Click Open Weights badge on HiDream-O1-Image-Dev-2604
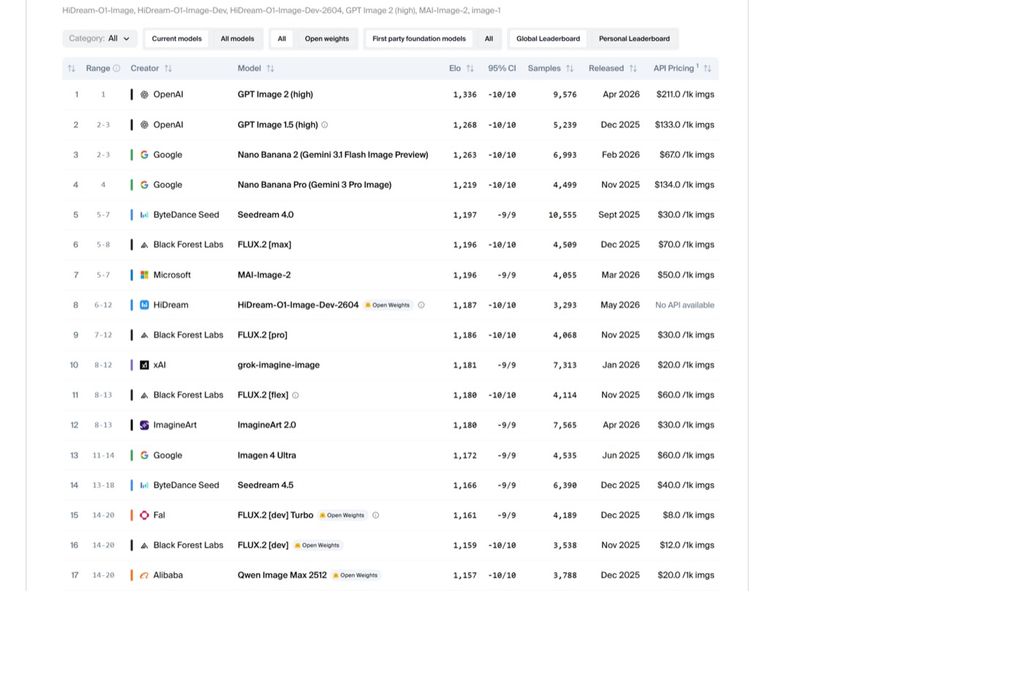This screenshot has width=1024, height=688. [388, 305]
